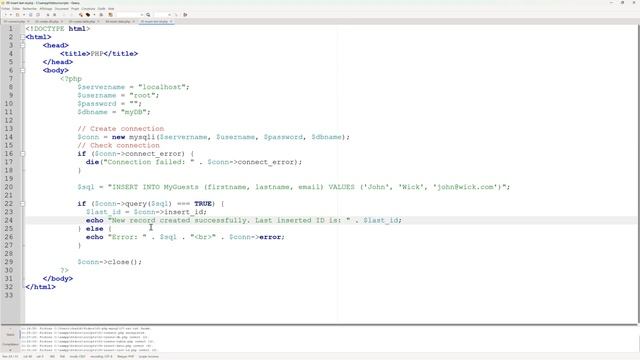Click the Save all files toolbar icon

[38, 15]
